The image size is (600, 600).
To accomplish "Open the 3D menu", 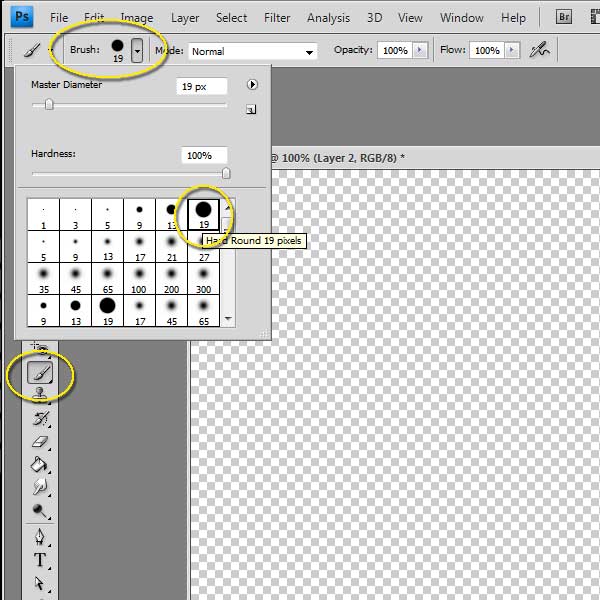I will [x=374, y=18].
